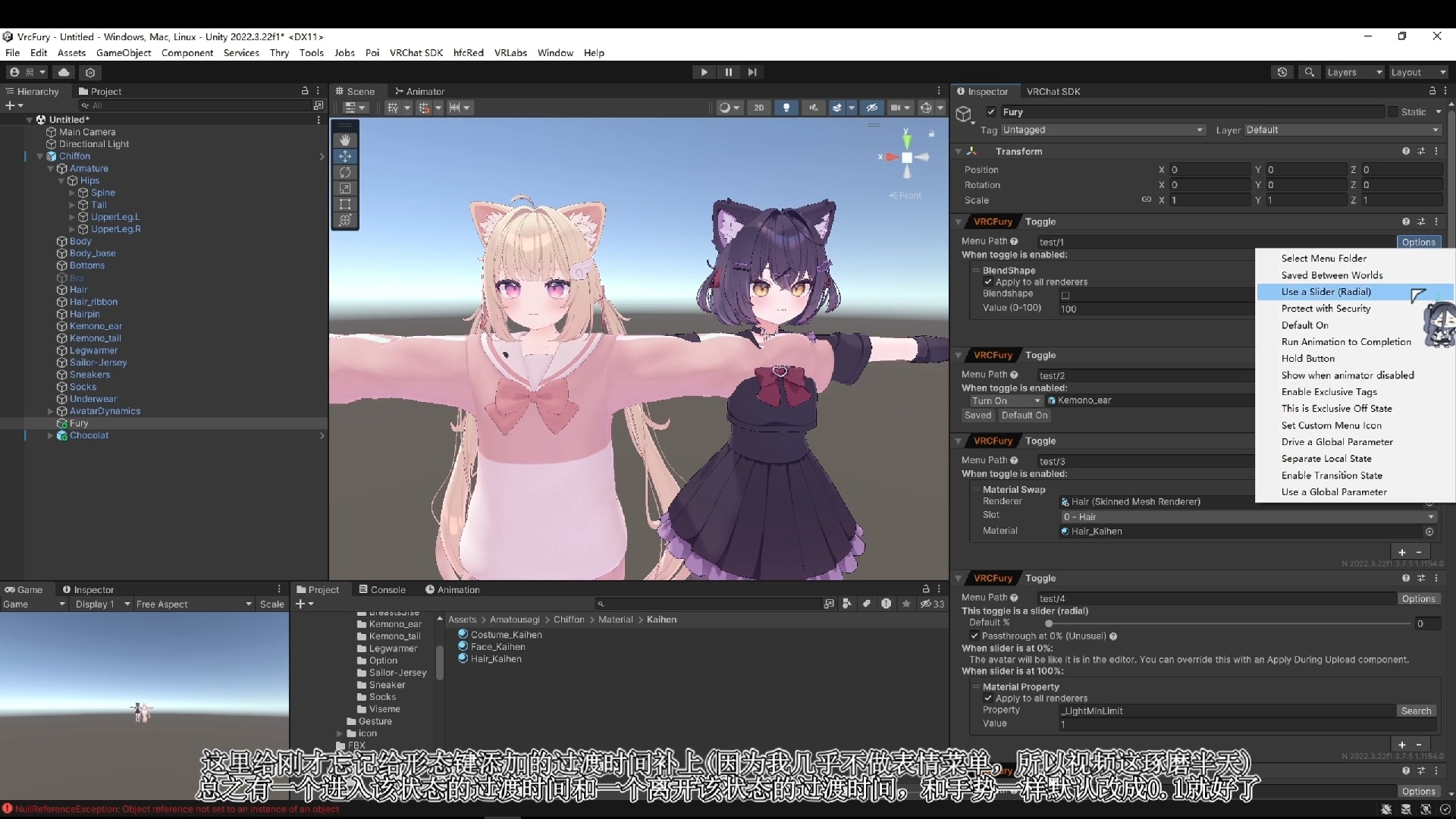This screenshot has height=819, width=1456.
Task: Toggle Fury object active checkbox
Action: [x=990, y=112]
